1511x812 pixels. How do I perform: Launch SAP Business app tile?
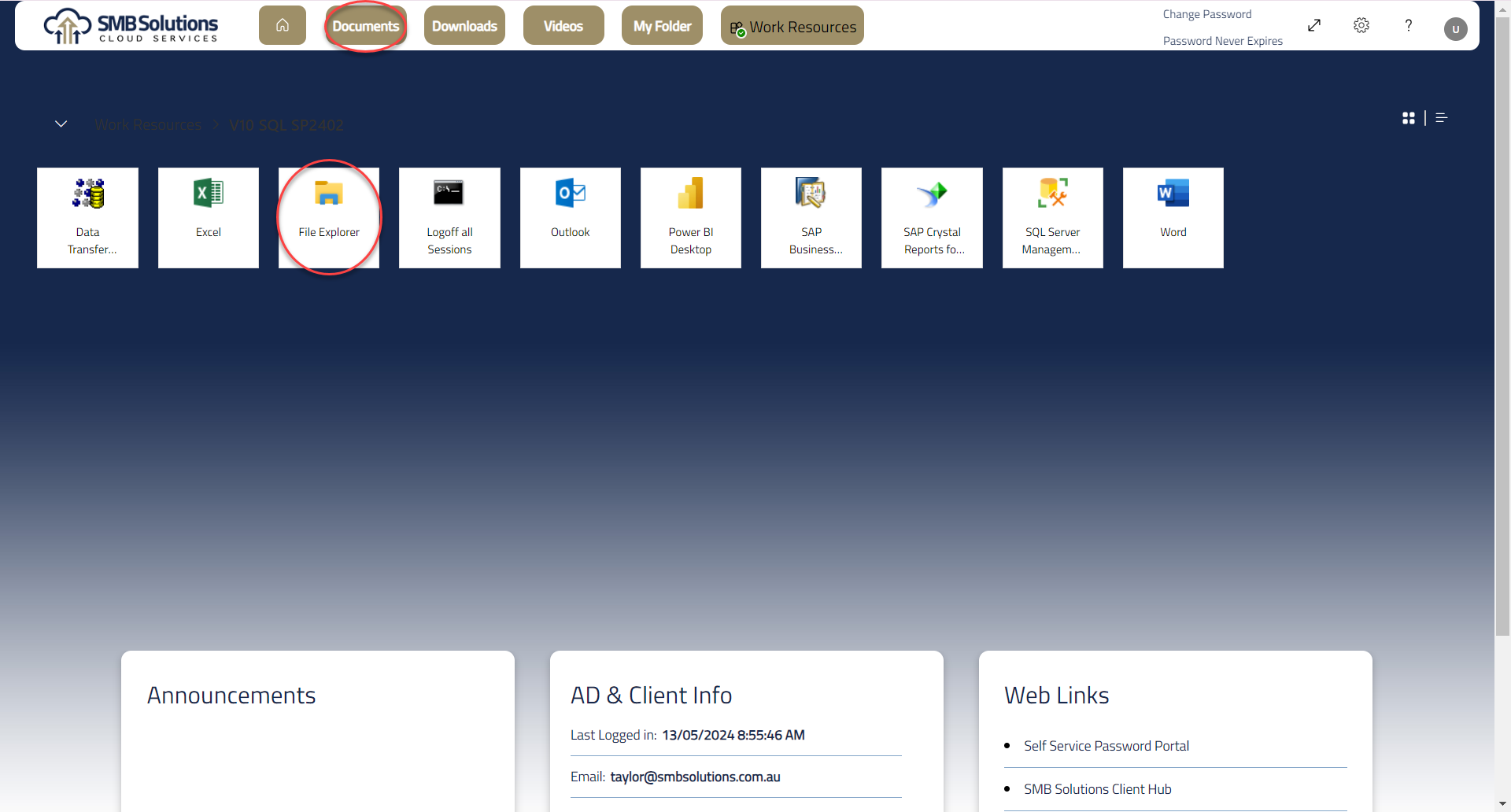811,218
